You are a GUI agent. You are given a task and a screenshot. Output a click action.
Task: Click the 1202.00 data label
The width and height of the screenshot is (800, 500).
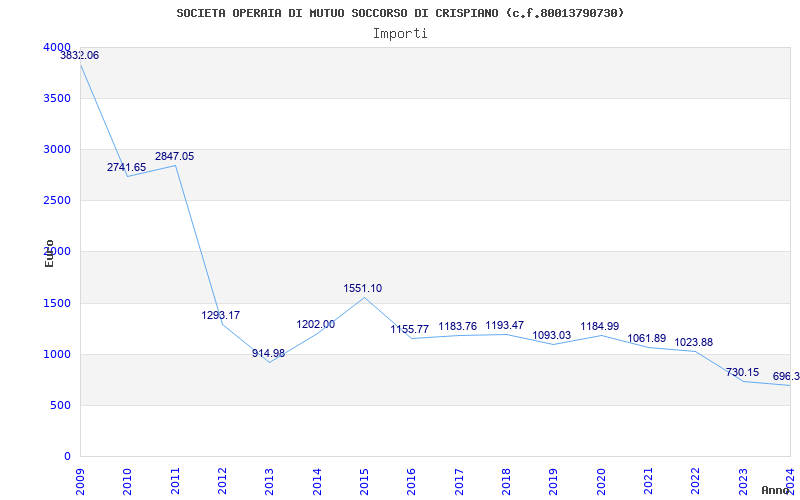coord(316,325)
